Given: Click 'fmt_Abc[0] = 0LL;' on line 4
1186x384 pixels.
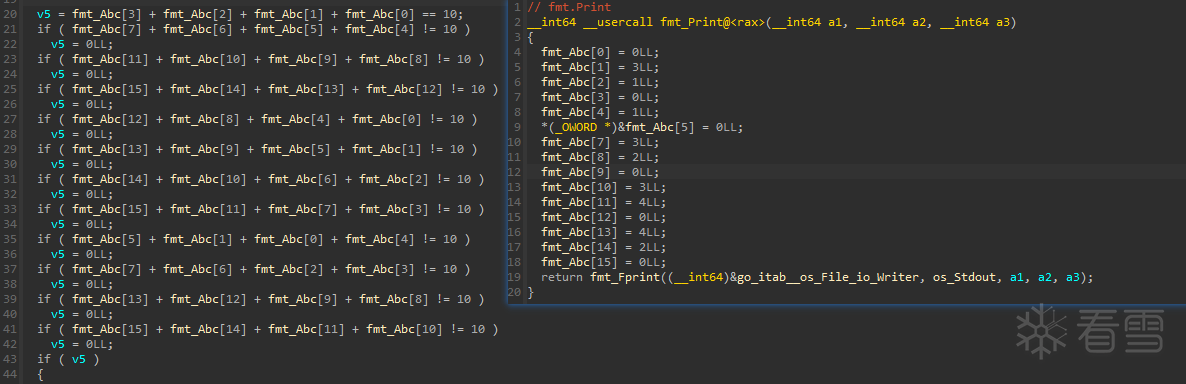Looking at the screenshot, I should (x=600, y=52).
